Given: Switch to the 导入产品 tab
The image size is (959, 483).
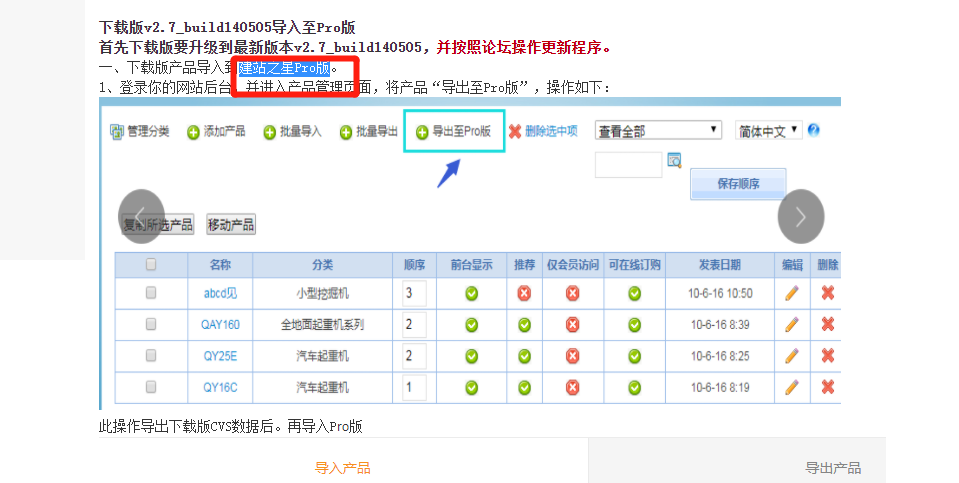Looking at the screenshot, I should 342,468.
